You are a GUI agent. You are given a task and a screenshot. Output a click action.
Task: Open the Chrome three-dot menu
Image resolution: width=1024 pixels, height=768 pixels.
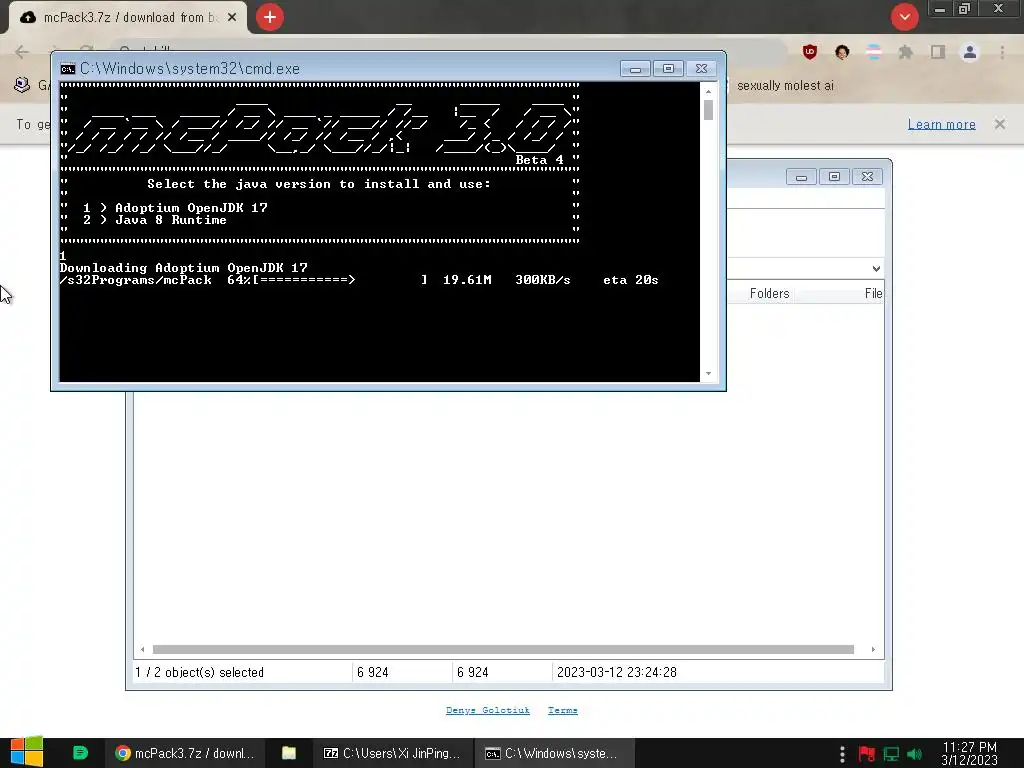[1002, 52]
